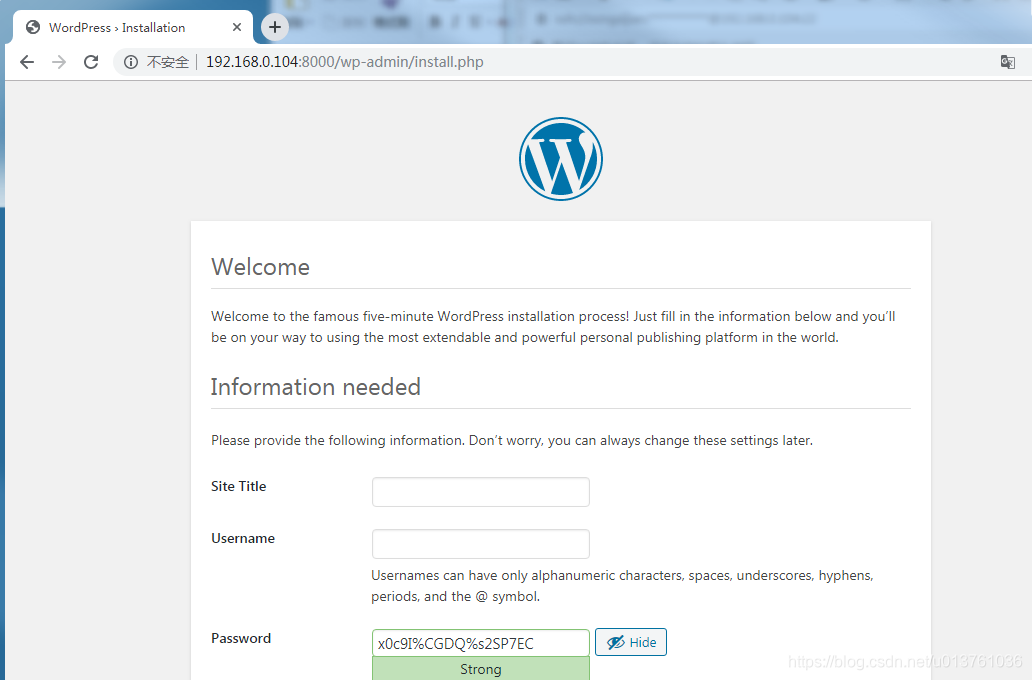The image size is (1032, 680).
Task: Reload the WordPress installation page
Action: (91, 62)
